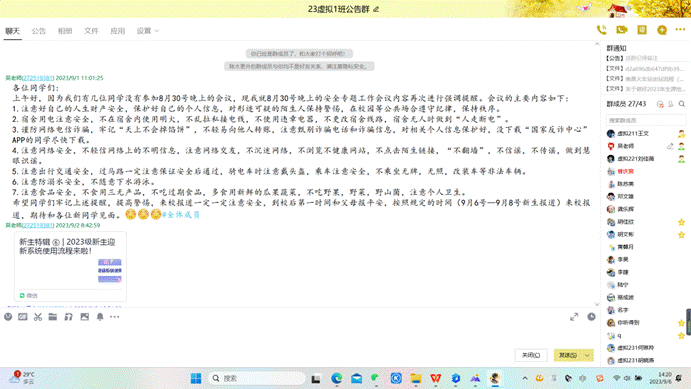Viewport: 691px width, 389px height.
Task: Insert a picture using image icon
Action: 85,317
